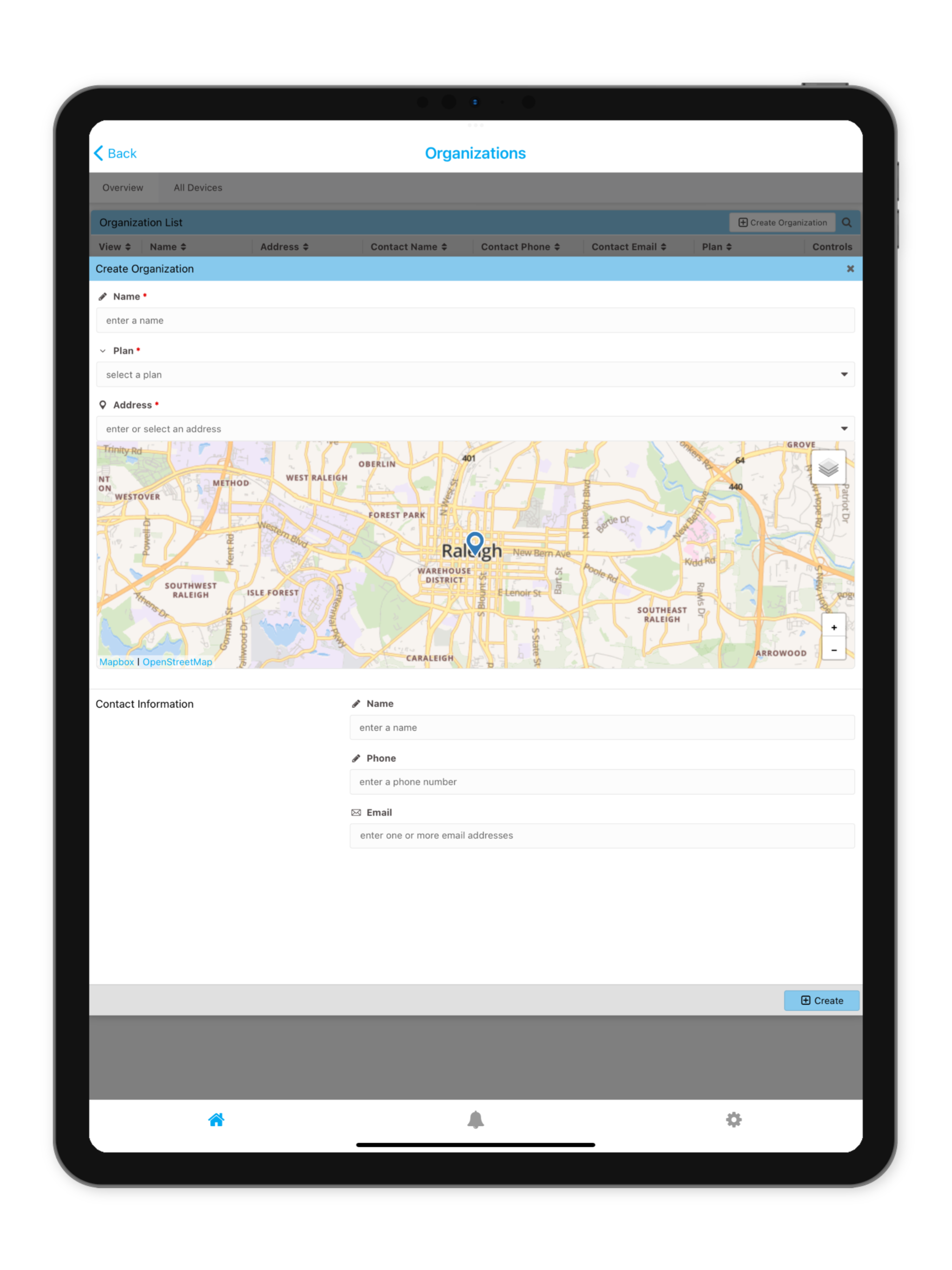This screenshot has height=1270, width=952.
Task: Click the search magnifier icon
Action: tap(846, 223)
